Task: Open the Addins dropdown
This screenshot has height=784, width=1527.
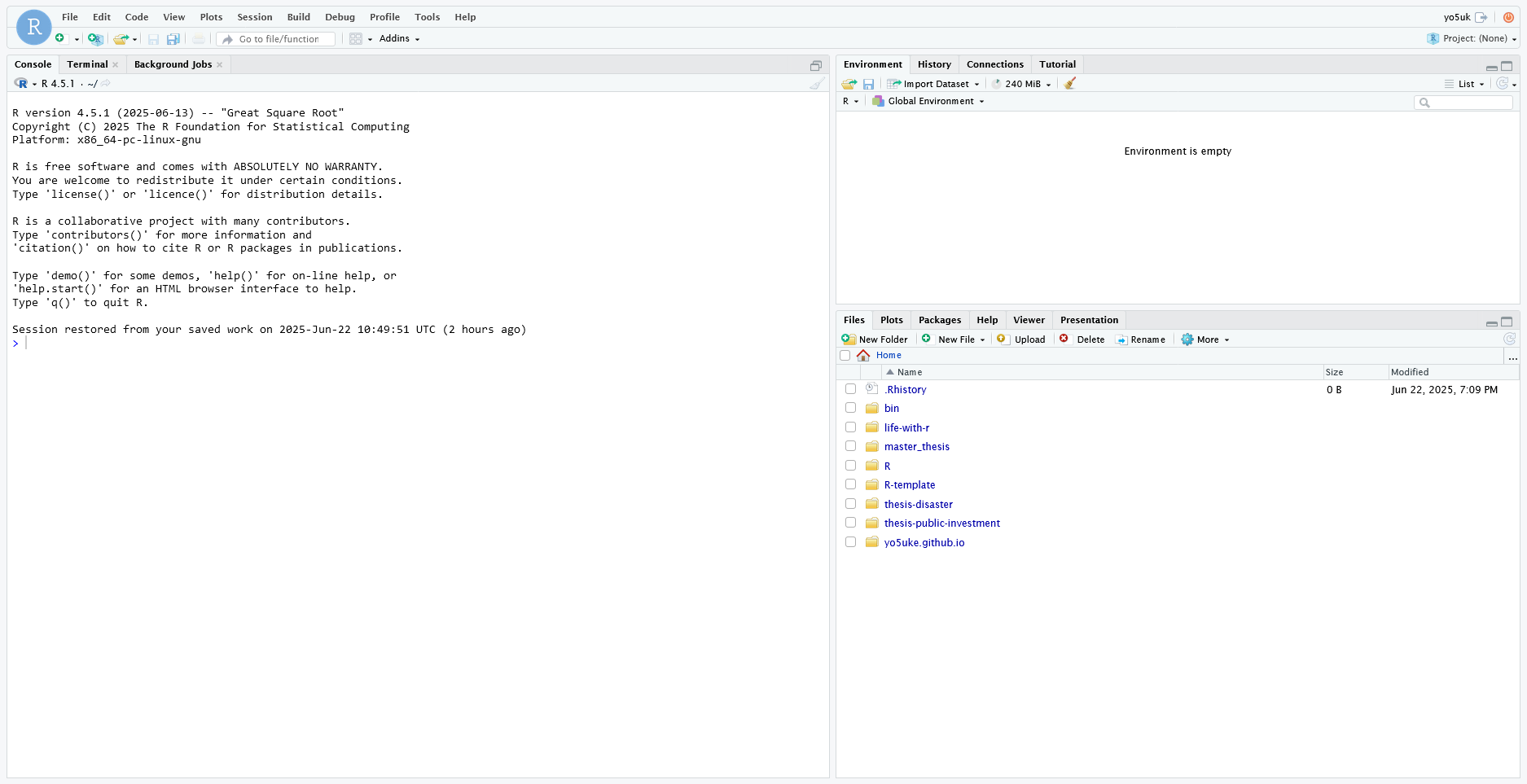Action: [399, 38]
